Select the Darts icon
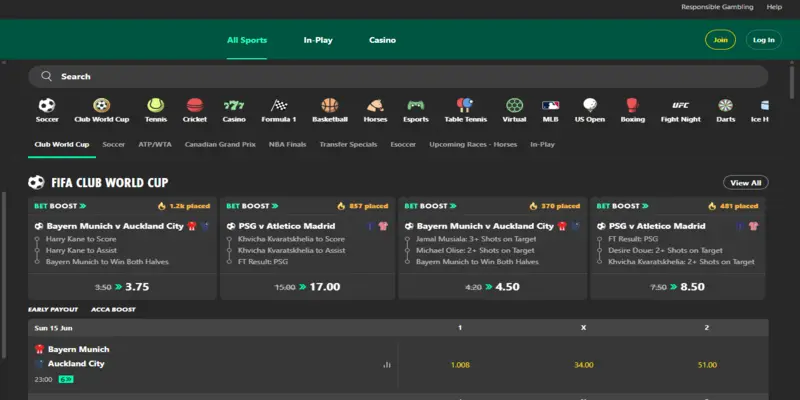800x400 pixels. pos(726,106)
